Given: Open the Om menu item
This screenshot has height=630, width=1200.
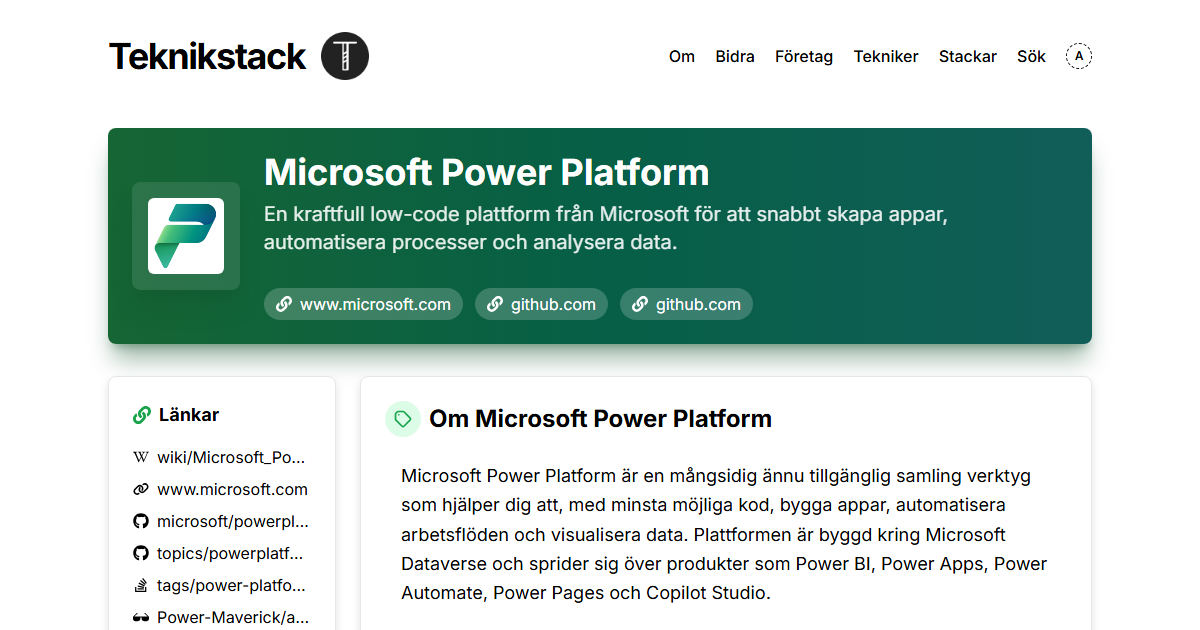Looking at the screenshot, I should click(x=682, y=56).
